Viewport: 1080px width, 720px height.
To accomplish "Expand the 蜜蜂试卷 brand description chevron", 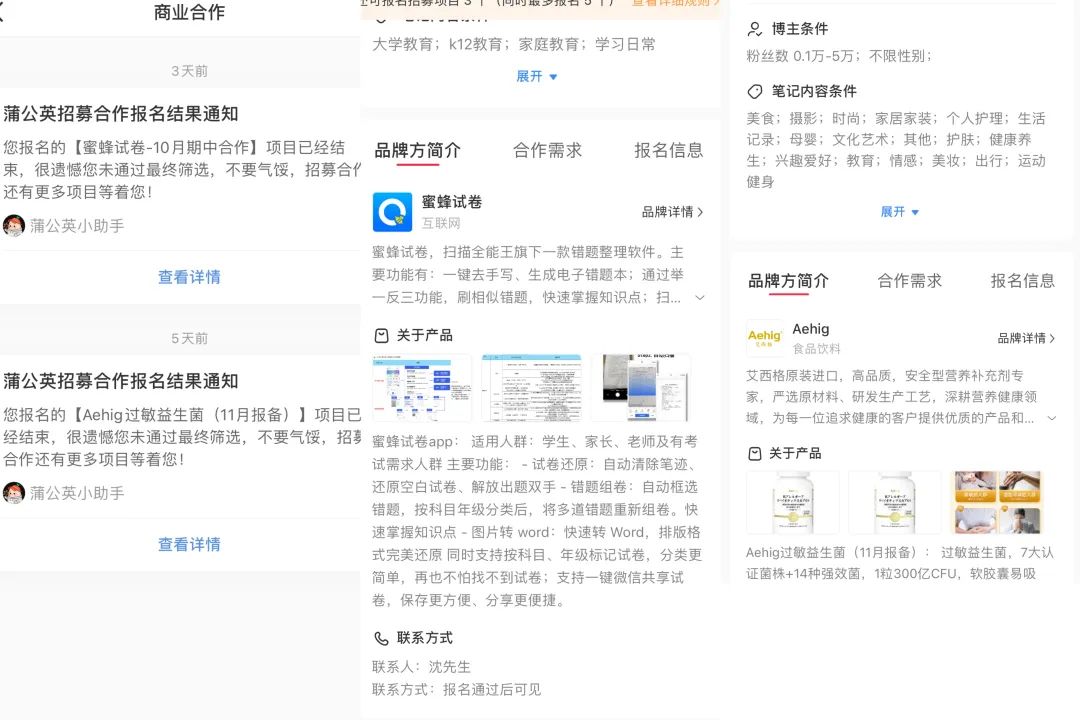I will click(699, 298).
